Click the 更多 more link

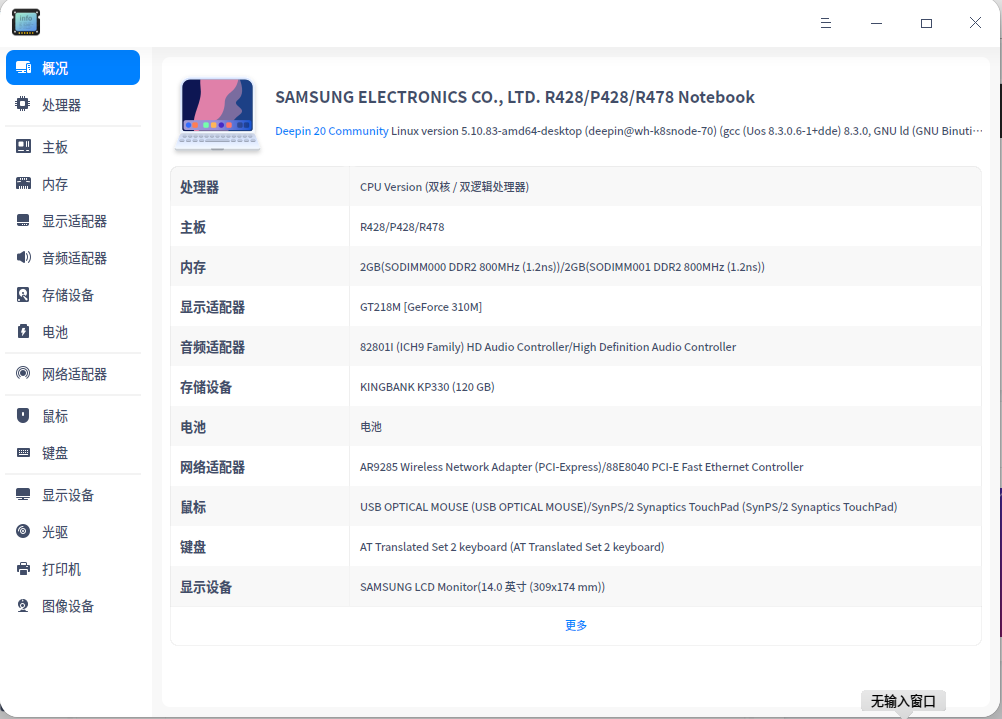(x=576, y=625)
